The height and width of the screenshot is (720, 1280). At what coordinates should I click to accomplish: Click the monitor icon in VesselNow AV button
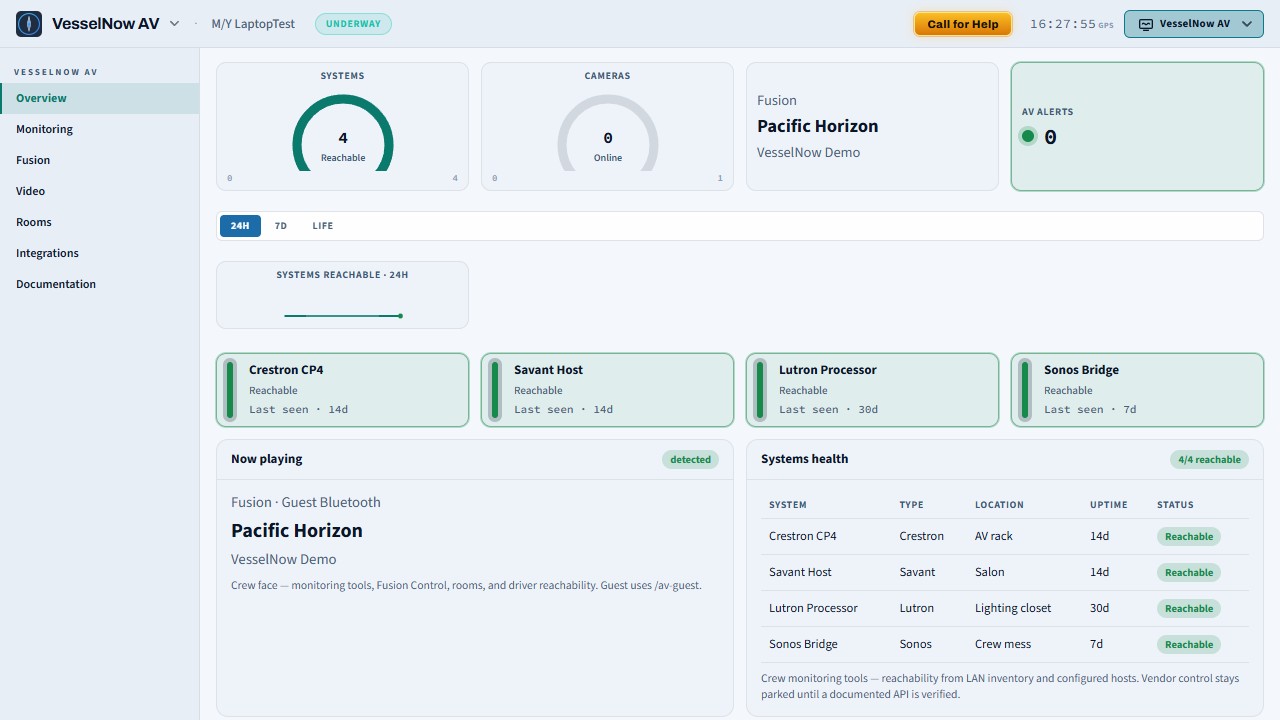pyautogui.click(x=1146, y=24)
